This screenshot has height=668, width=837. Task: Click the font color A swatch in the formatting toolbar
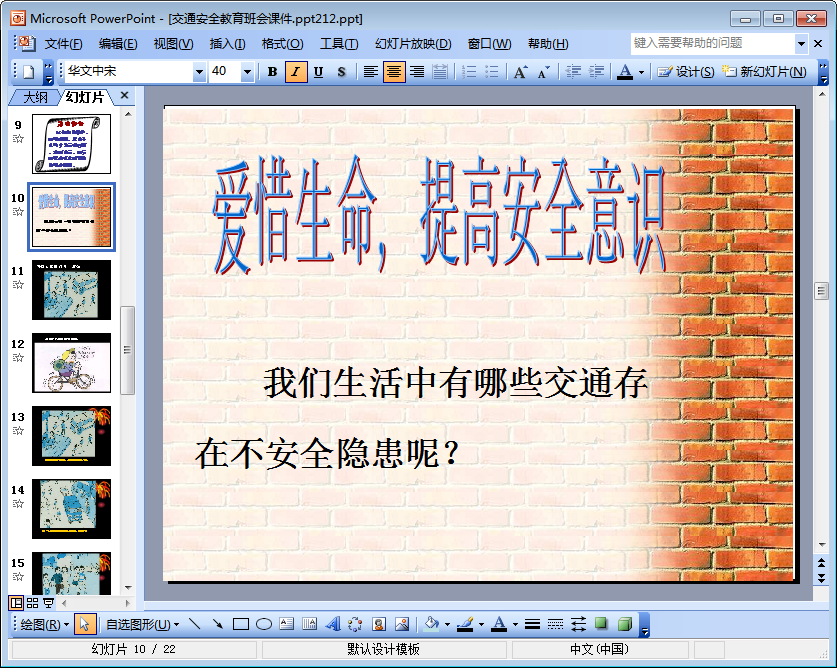click(624, 72)
